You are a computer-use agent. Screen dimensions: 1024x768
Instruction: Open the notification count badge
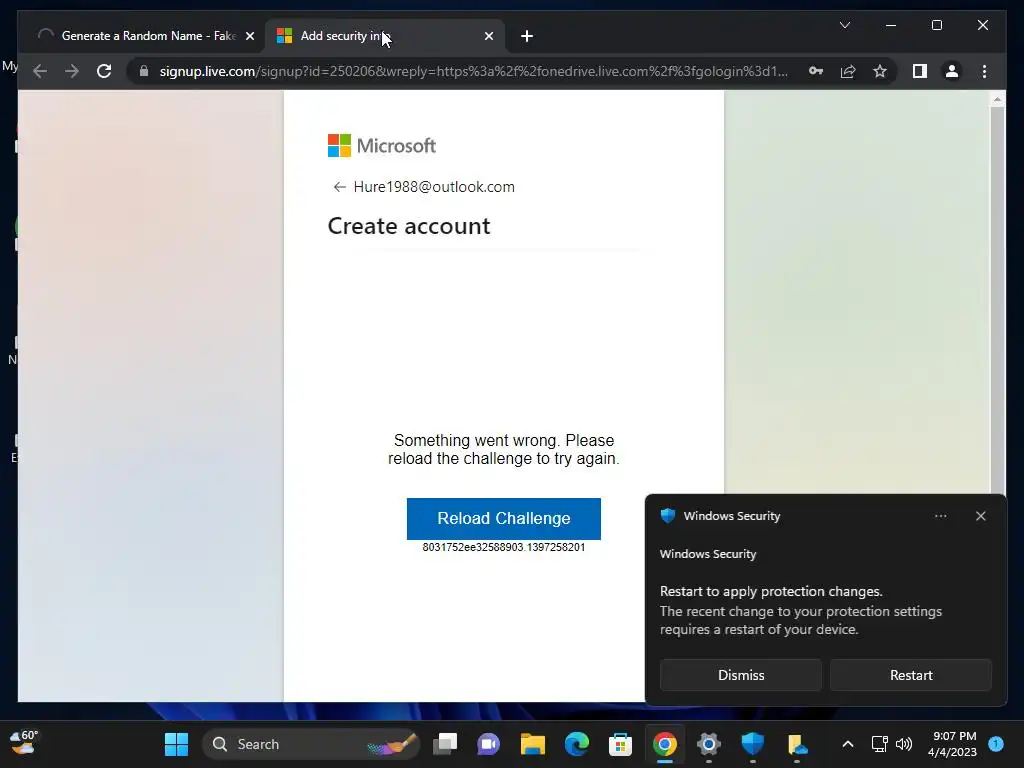pos(996,744)
